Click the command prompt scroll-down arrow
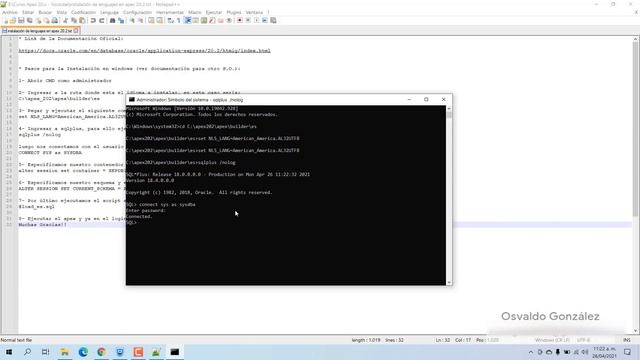The image size is (640, 360). pyautogui.click(x=449, y=282)
